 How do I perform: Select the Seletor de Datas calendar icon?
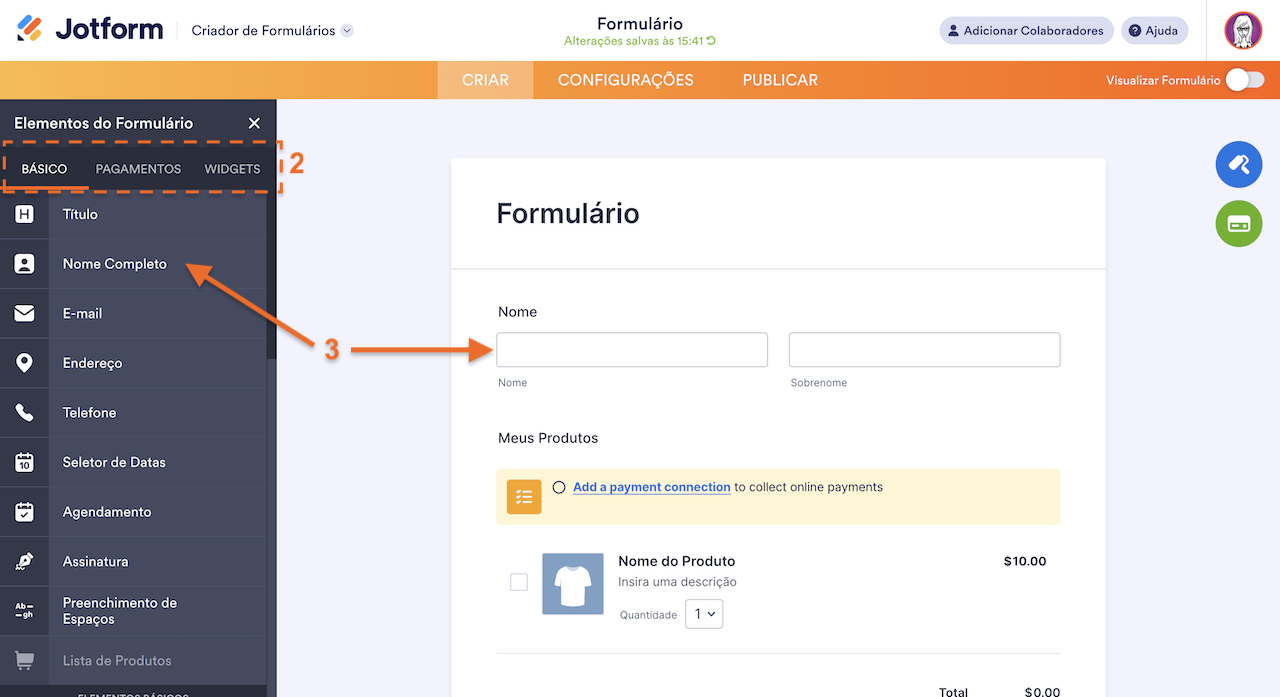pyautogui.click(x=24, y=462)
